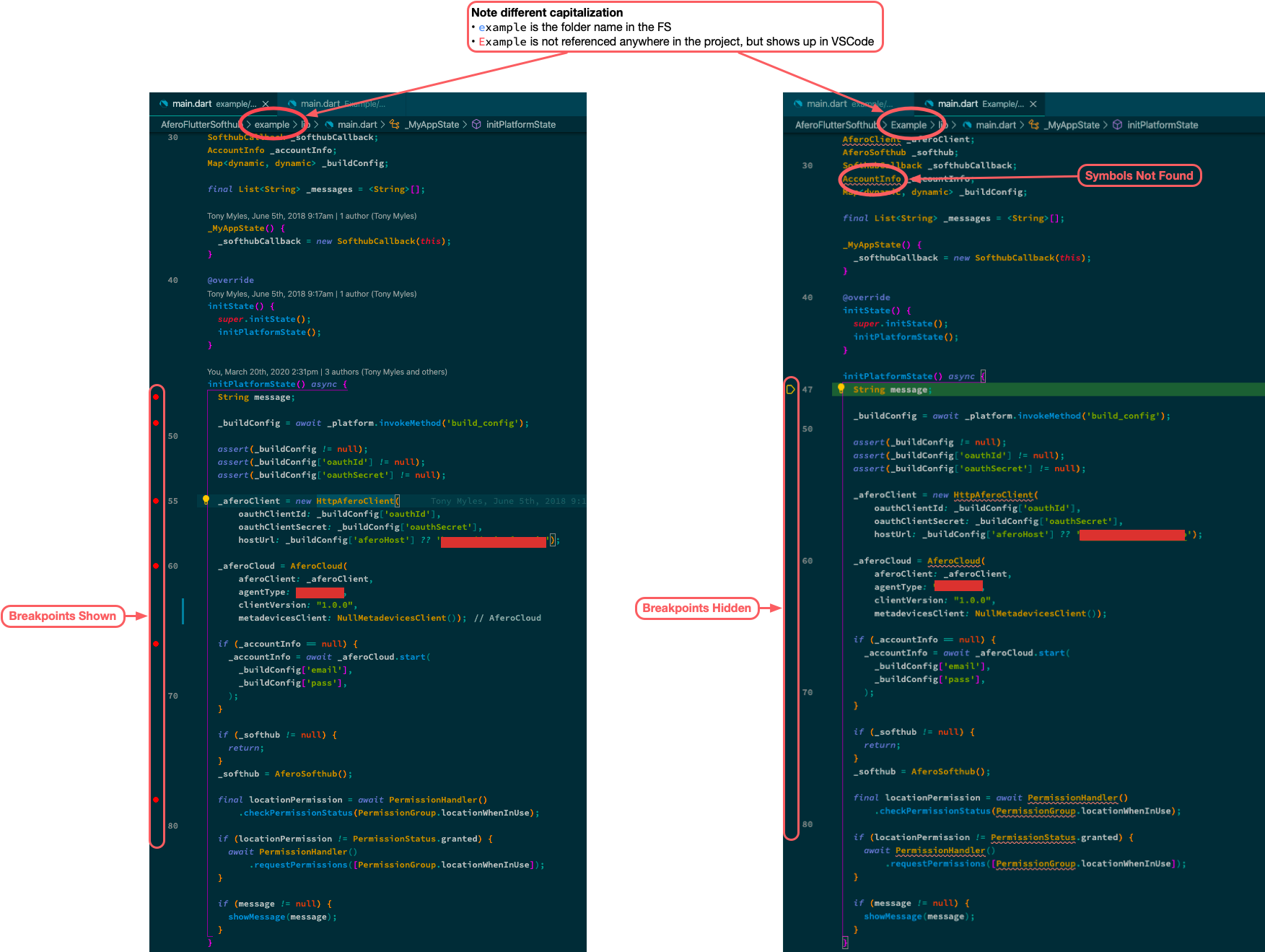
Task: Click the purple cube icon before initPlatformState
Action: click(476, 124)
